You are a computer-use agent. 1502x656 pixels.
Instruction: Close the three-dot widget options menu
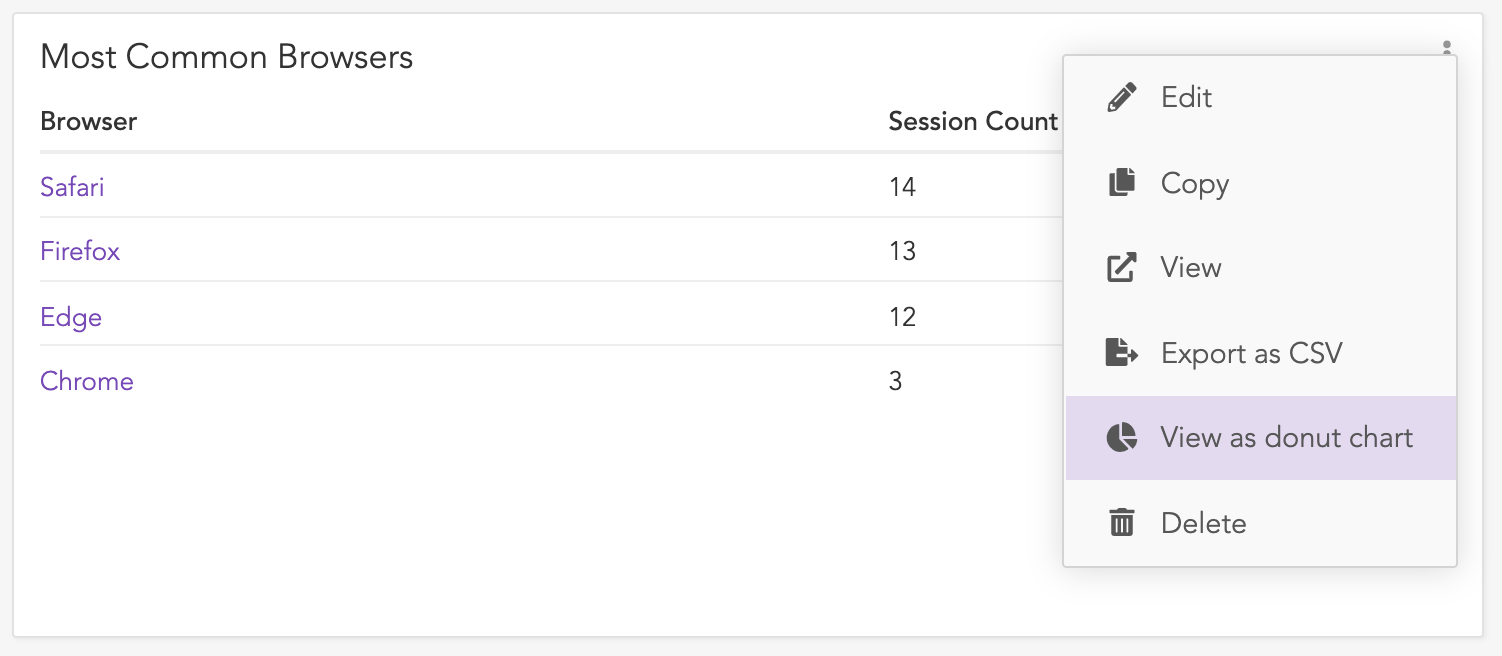click(1446, 47)
